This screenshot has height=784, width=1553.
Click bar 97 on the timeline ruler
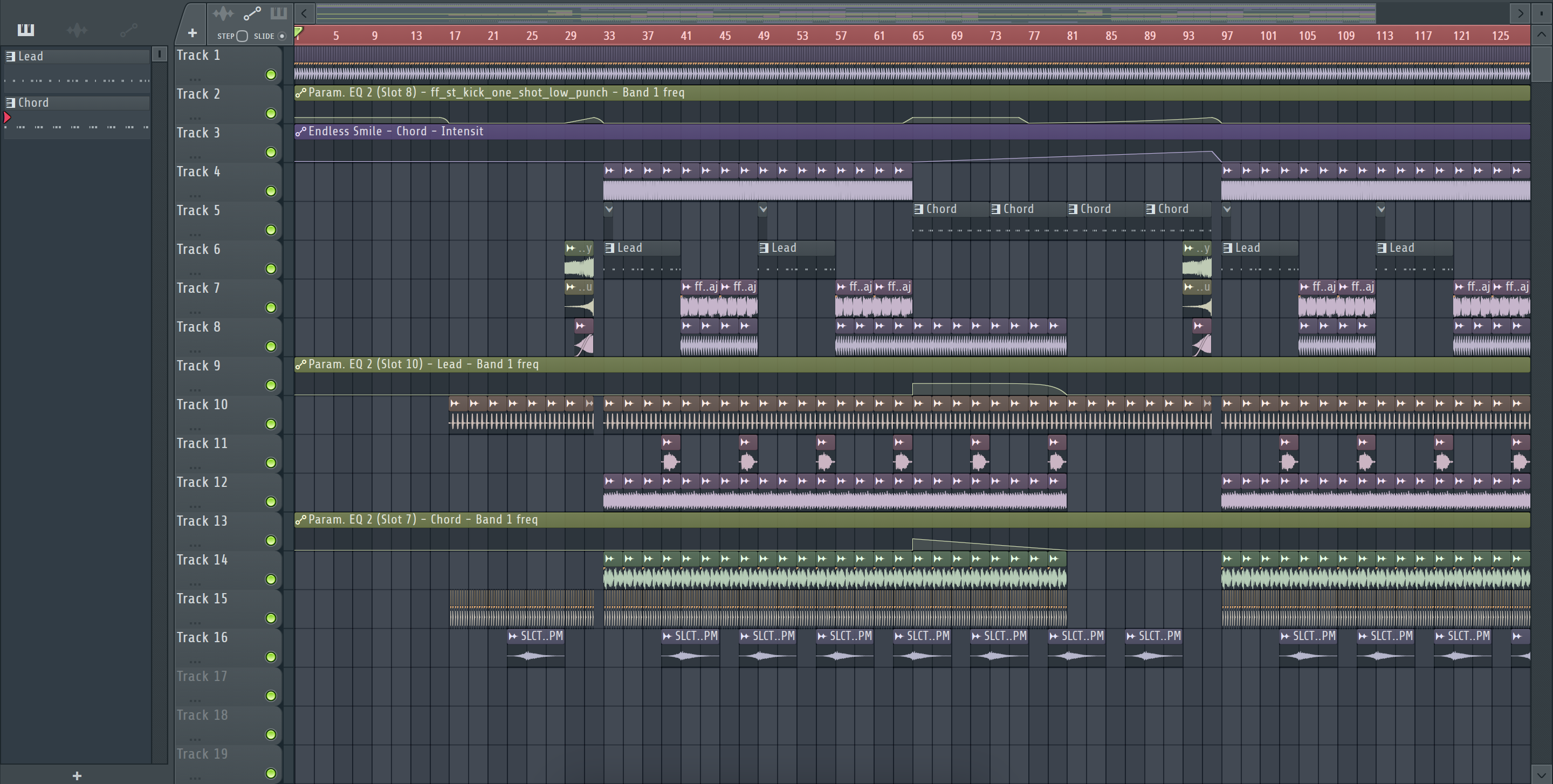pos(1227,36)
